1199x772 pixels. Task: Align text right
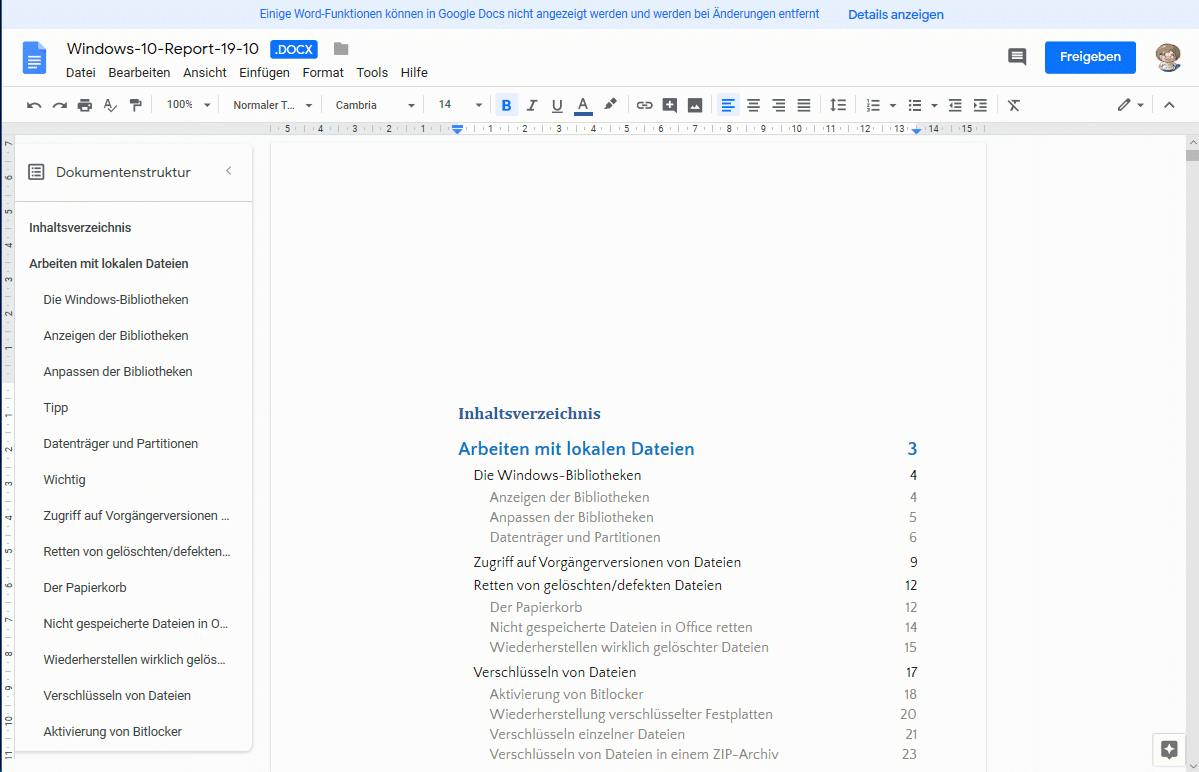(x=778, y=105)
